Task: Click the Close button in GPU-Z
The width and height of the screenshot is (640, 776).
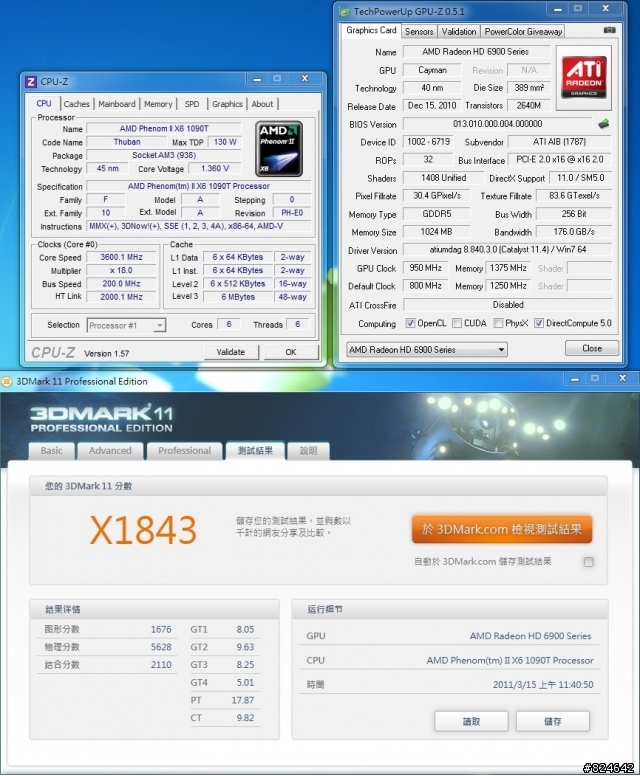Action: 592,348
